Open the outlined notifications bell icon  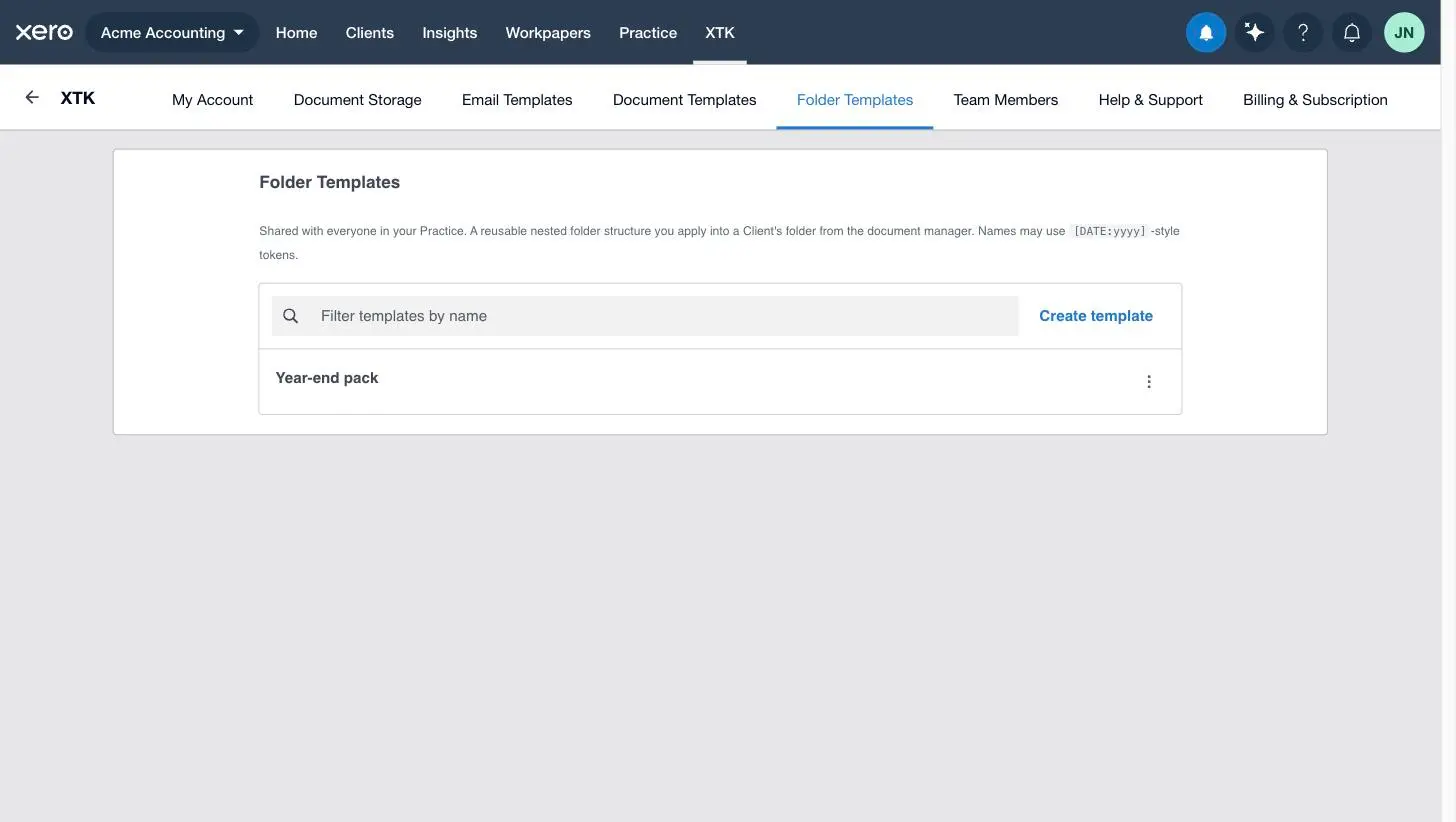(x=1352, y=33)
